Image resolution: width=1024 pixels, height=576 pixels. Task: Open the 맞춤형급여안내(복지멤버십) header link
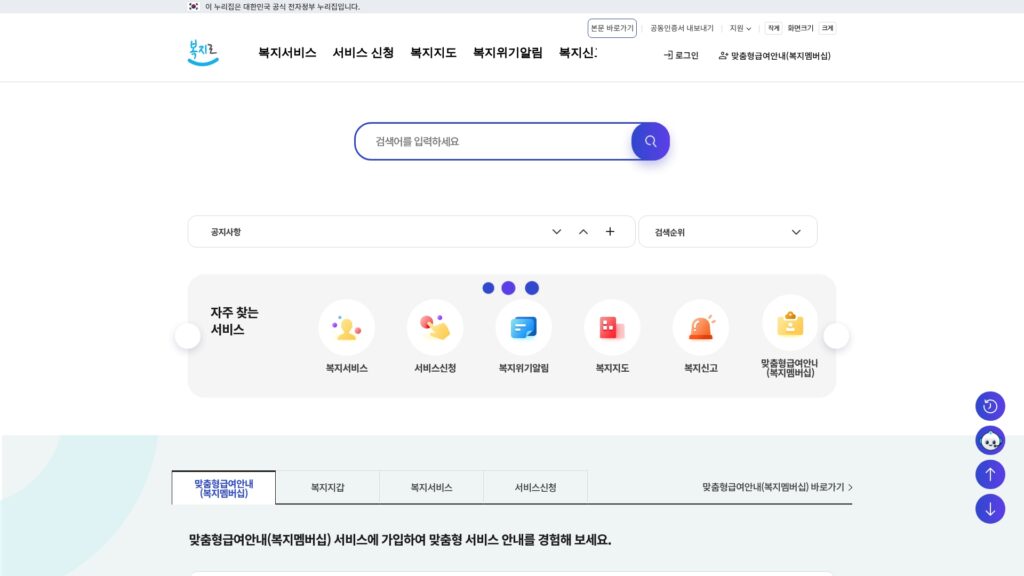pyautogui.click(x=775, y=56)
